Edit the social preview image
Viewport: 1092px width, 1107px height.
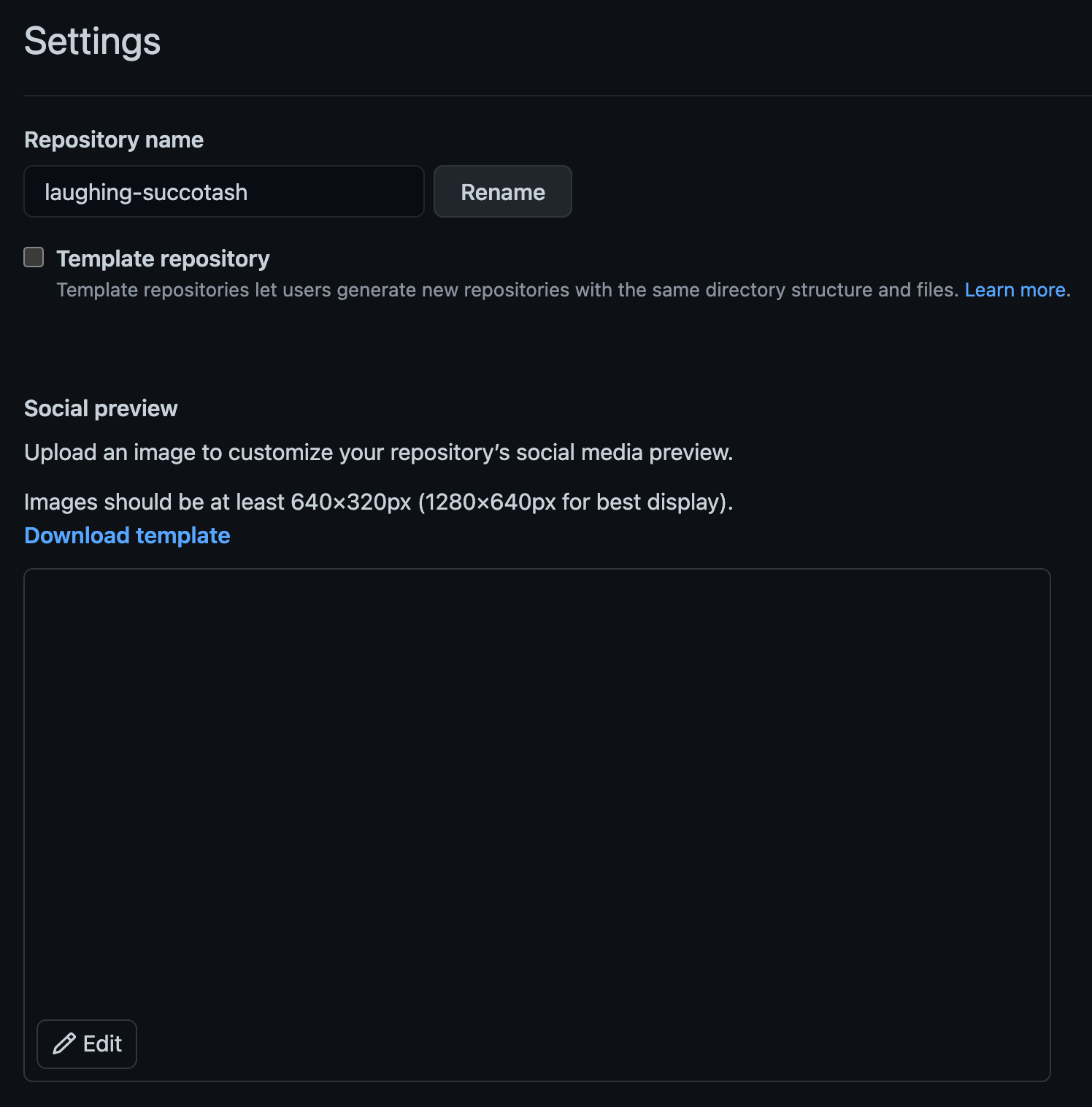pos(87,1043)
